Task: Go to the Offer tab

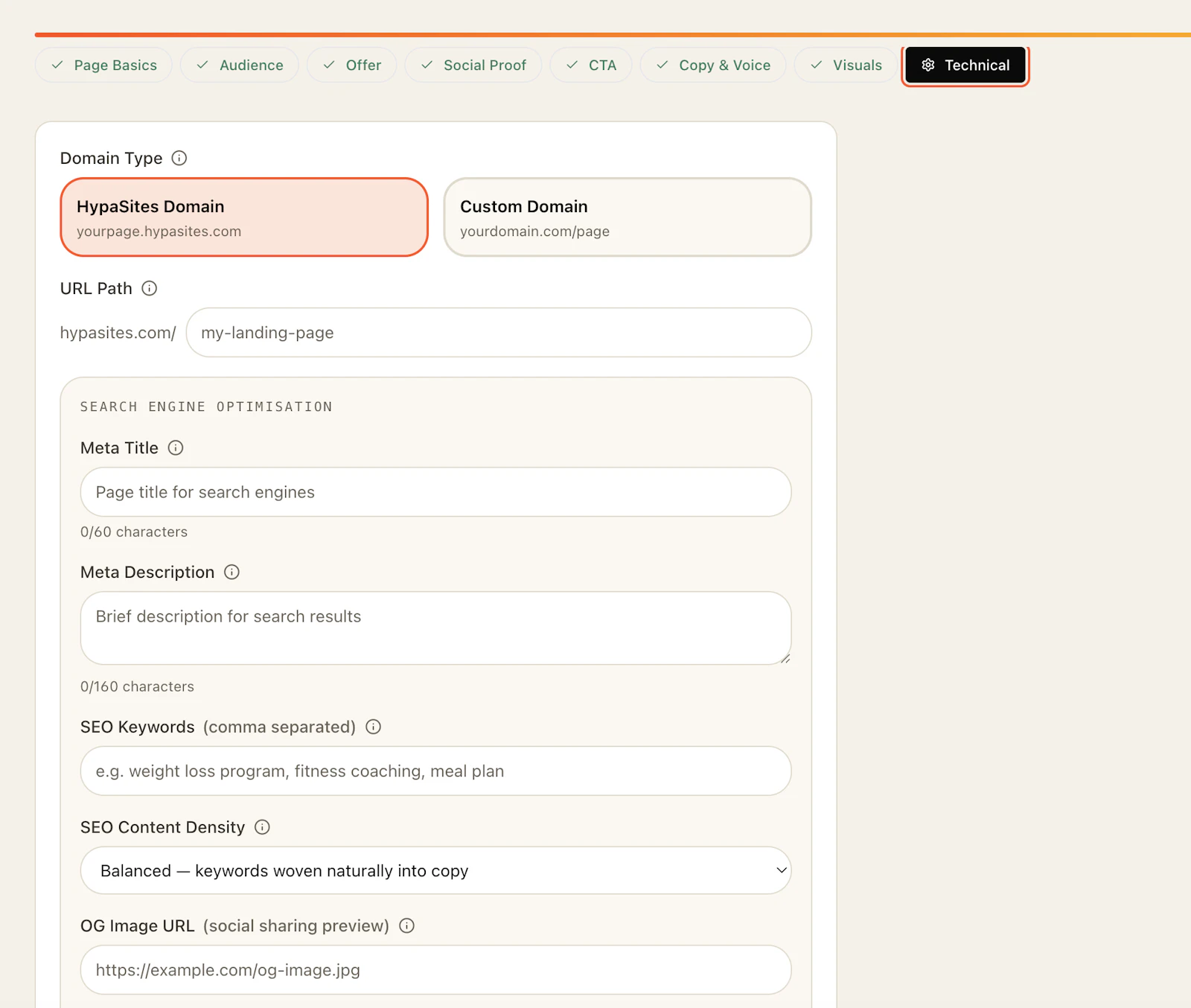Action: [351, 65]
